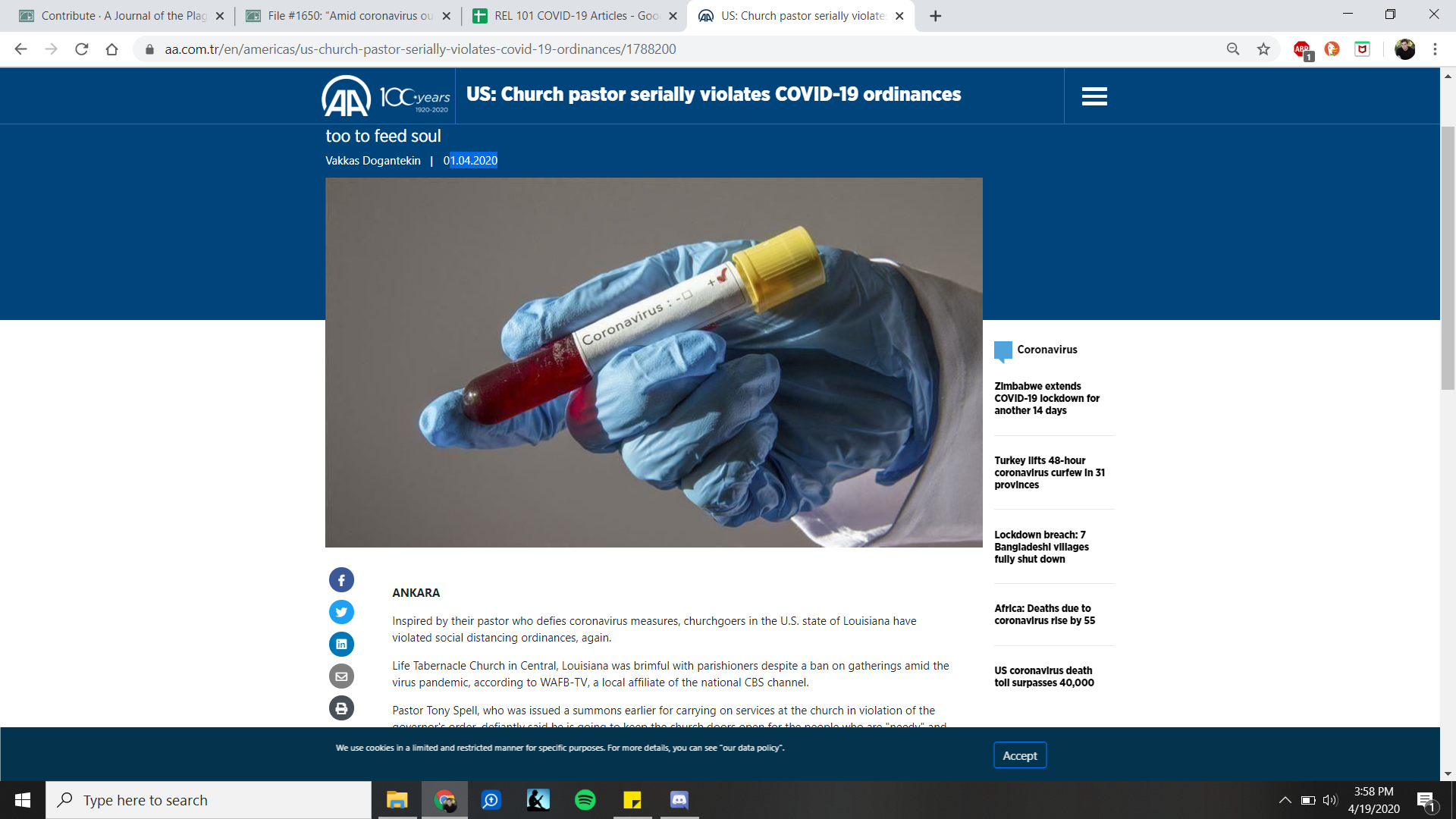Viewport: 1456px width, 819px height.
Task: Share article on LinkedIn icon
Action: point(341,644)
